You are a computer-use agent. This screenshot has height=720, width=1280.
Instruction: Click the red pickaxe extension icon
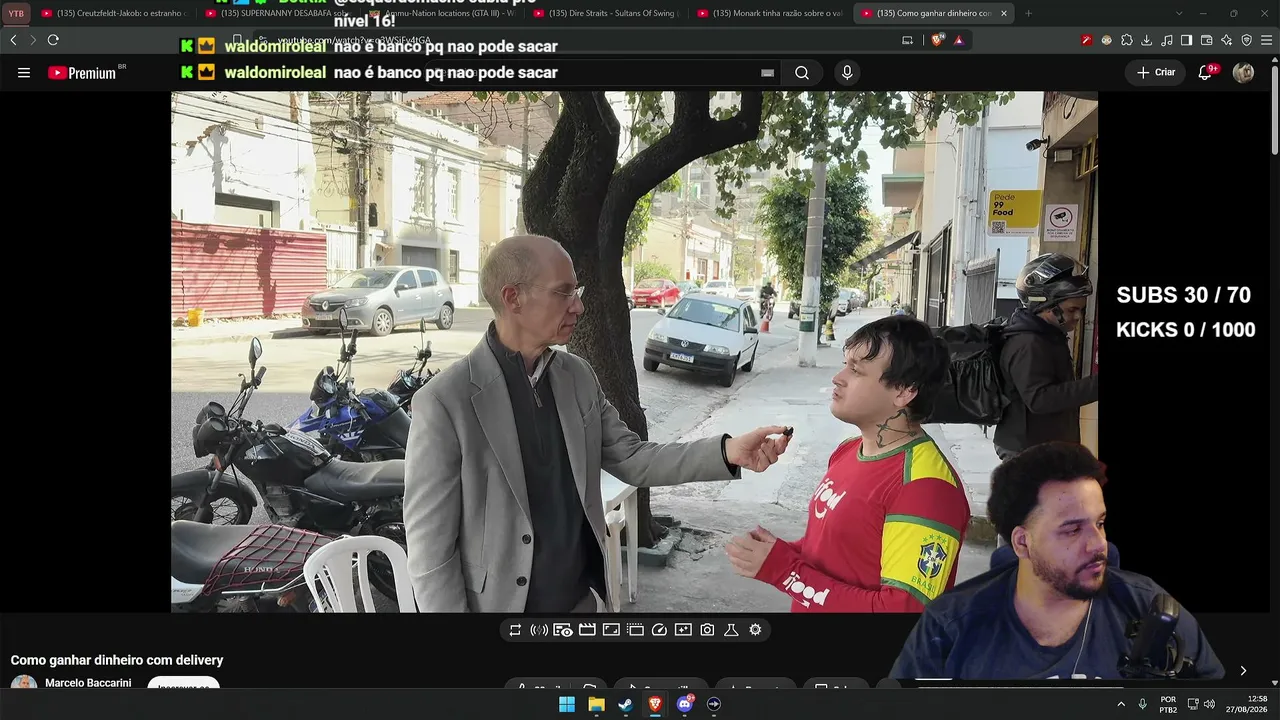coord(1086,40)
